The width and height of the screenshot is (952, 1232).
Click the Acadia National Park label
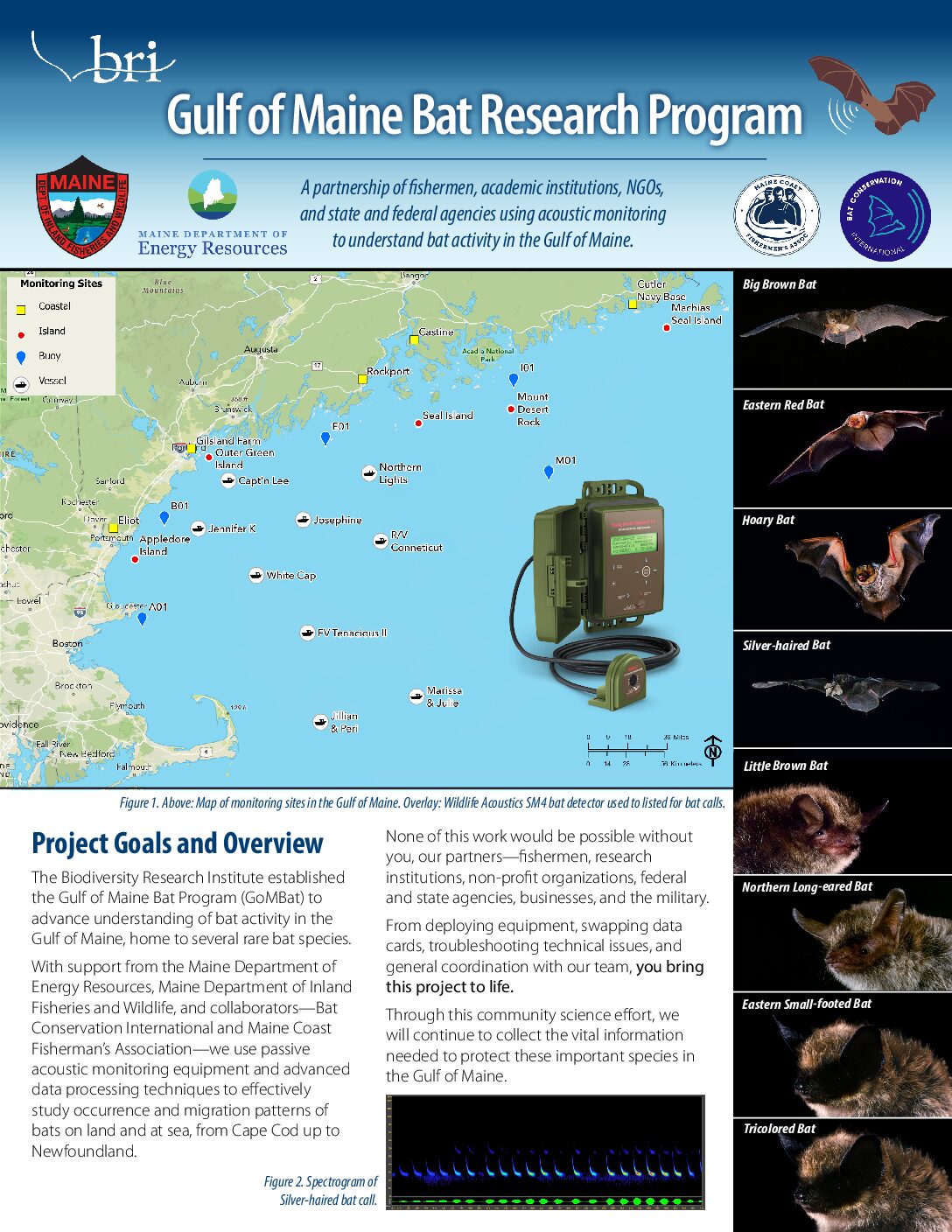(488, 354)
